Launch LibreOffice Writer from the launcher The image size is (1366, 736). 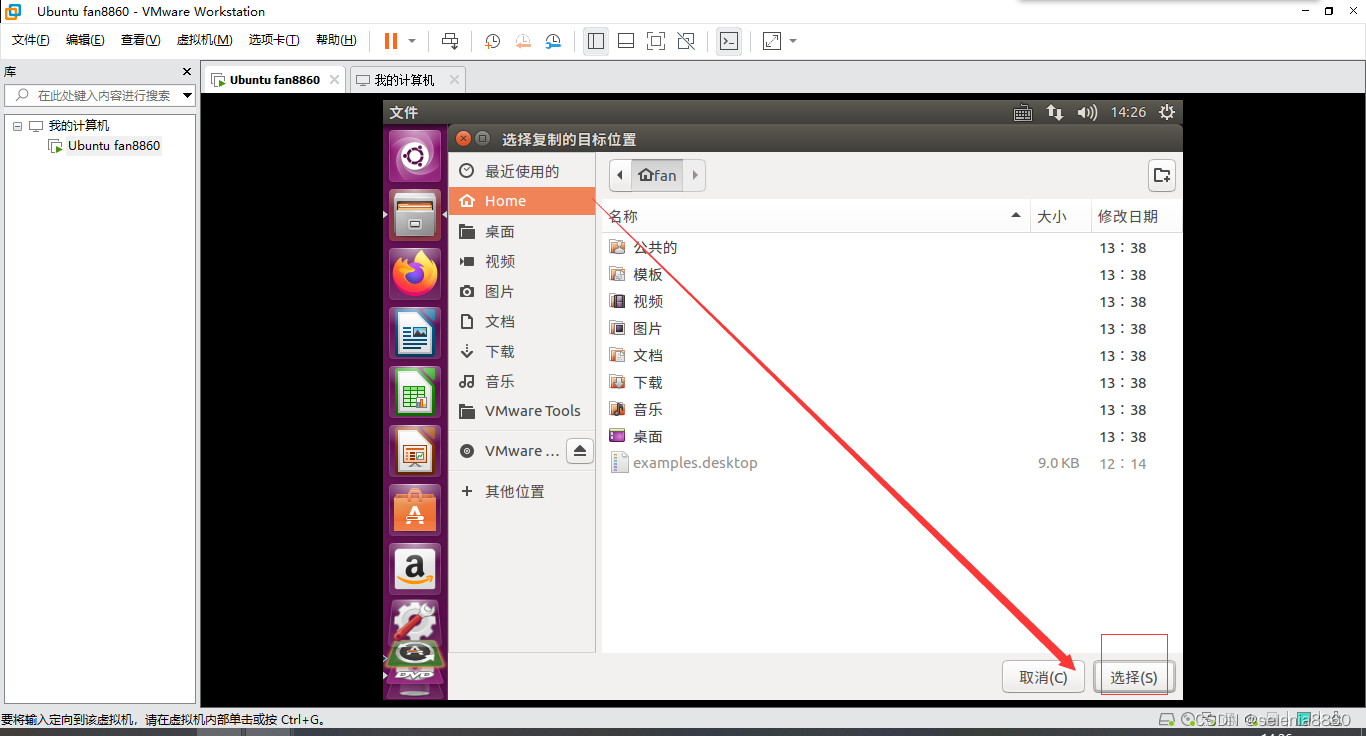(414, 333)
